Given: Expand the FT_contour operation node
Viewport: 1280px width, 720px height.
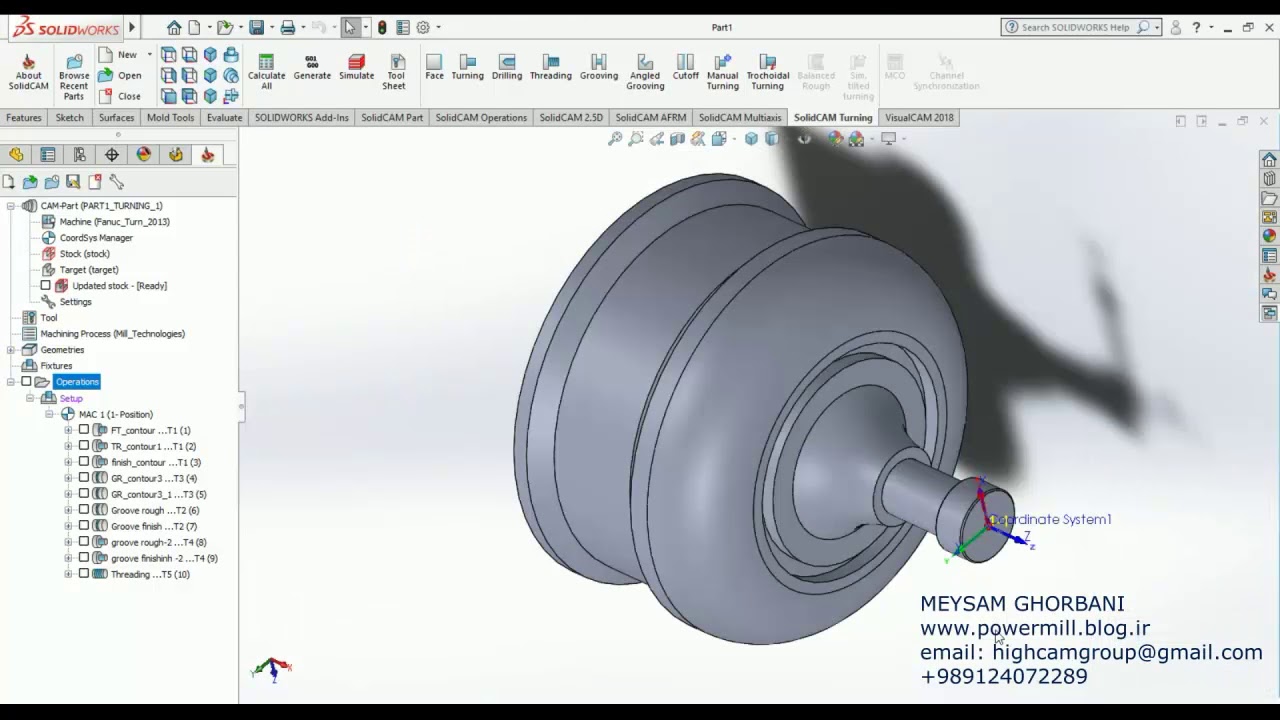Looking at the screenshot, I should click(68, 430).
